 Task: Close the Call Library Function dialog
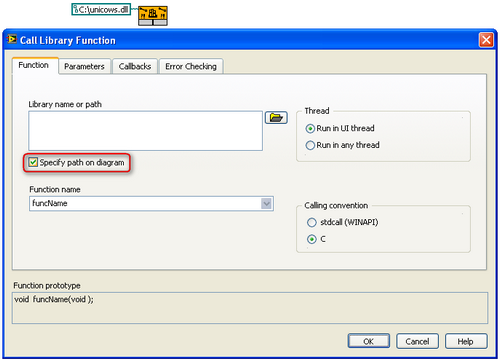(x=486, y=40)
